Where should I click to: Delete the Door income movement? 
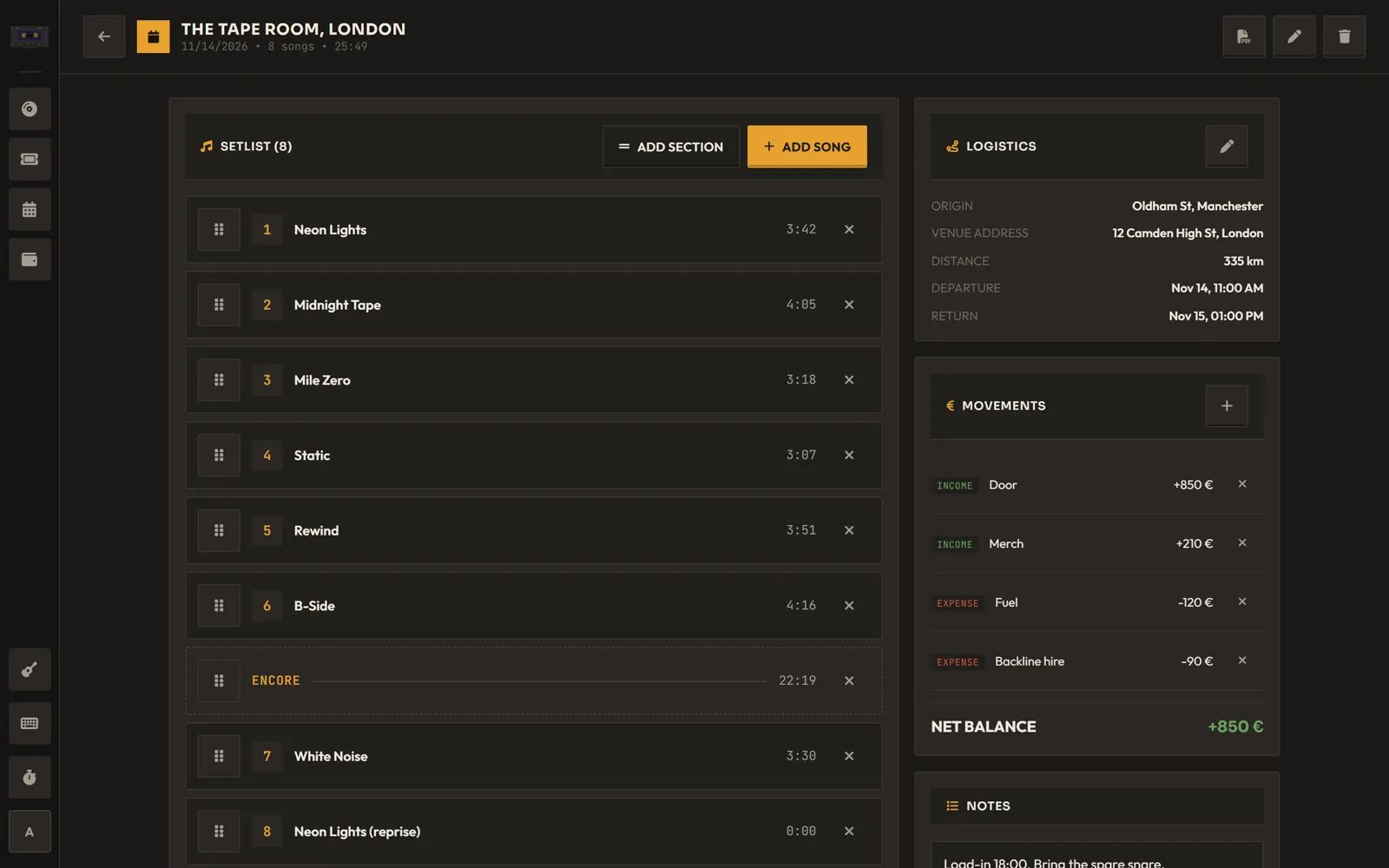(x=1242, y=484)
